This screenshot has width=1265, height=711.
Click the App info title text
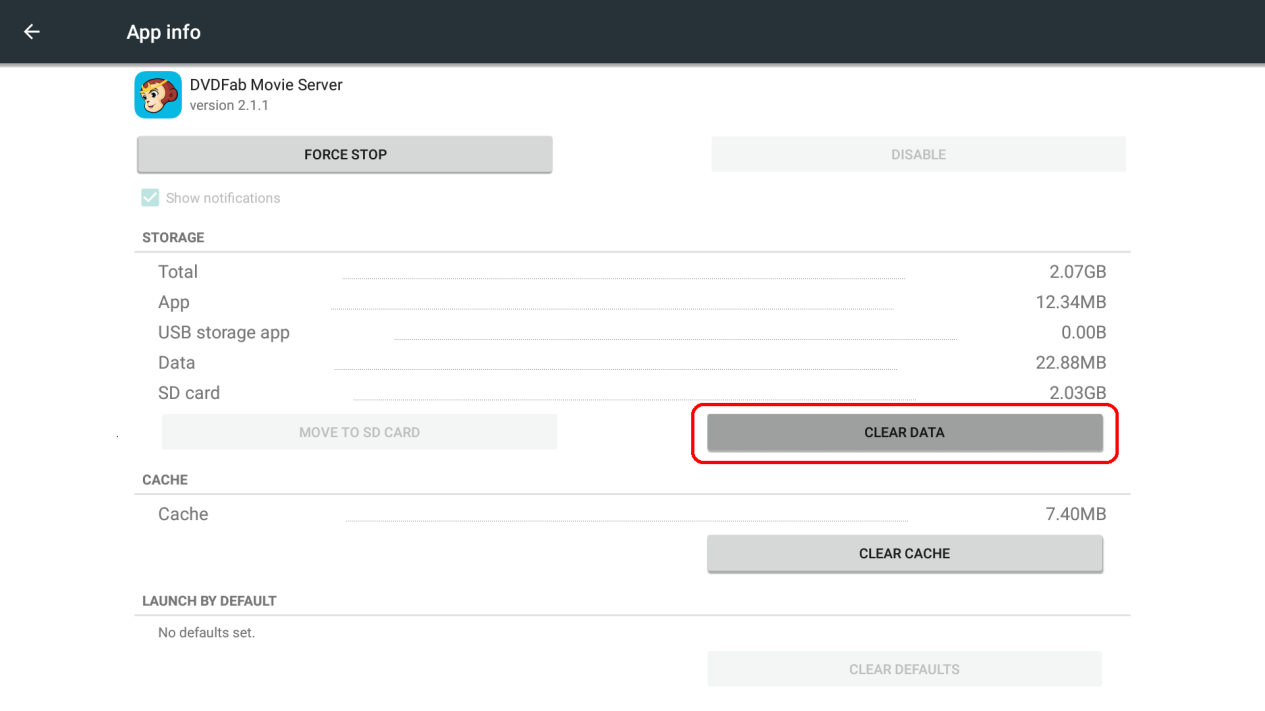coord(163,32)
